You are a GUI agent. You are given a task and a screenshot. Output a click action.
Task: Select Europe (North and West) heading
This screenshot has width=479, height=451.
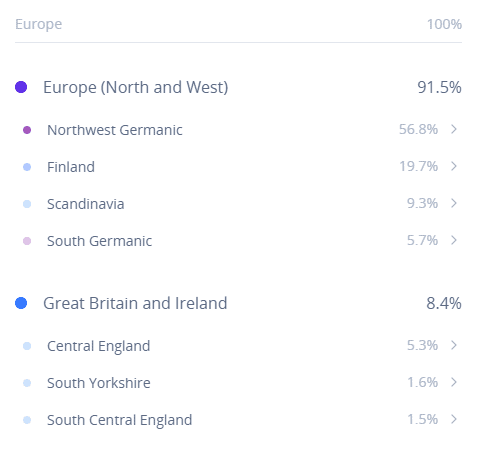pos(136,87)
